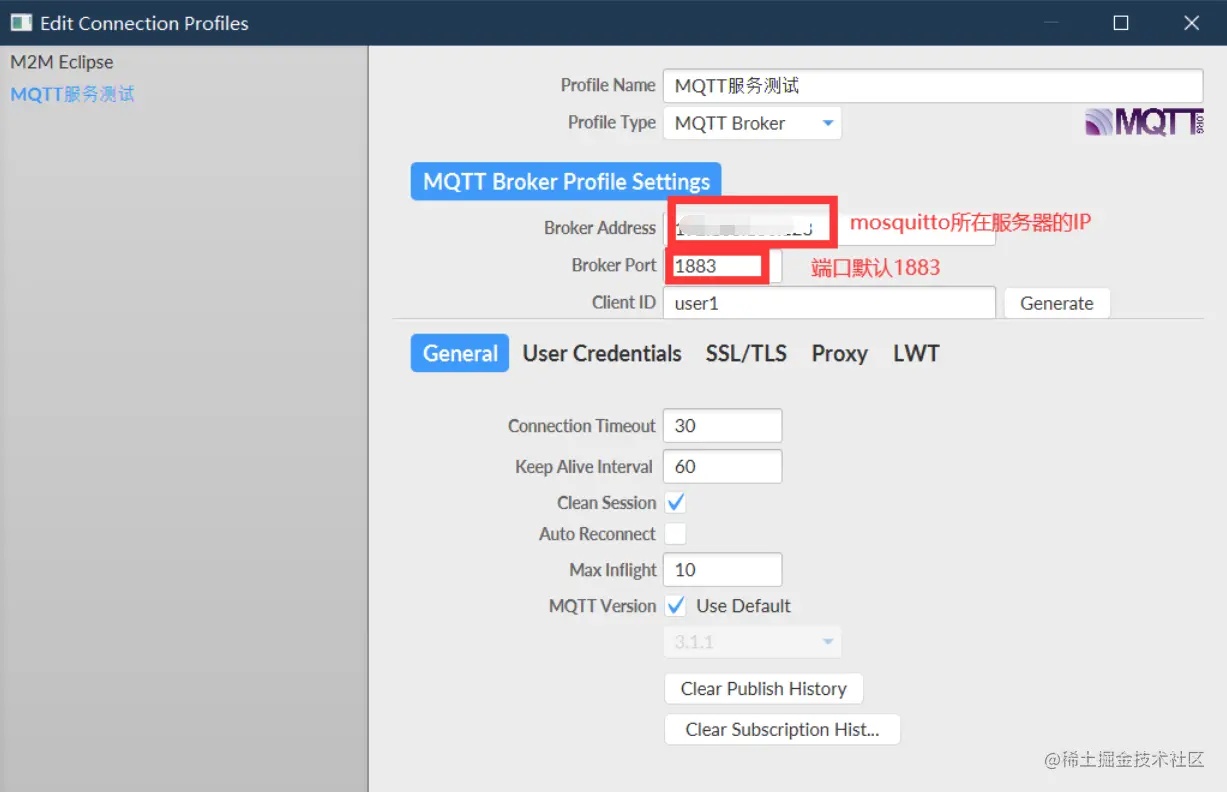1227x792 pixels.
Task: Click the Client ID field containing user1
Action: click(x=829, y=303)
